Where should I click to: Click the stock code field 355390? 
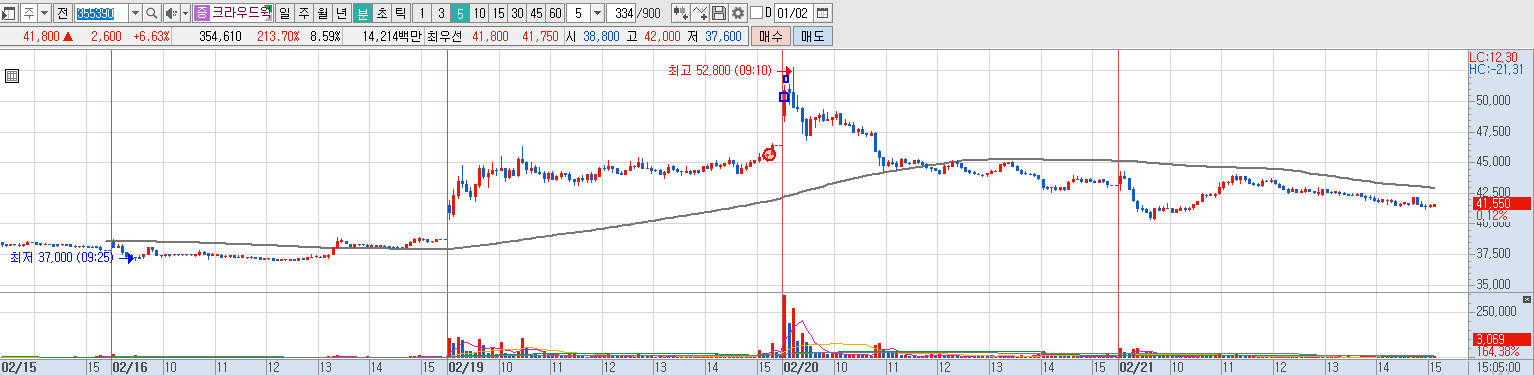pyautogui.click(x=101, y=13)
